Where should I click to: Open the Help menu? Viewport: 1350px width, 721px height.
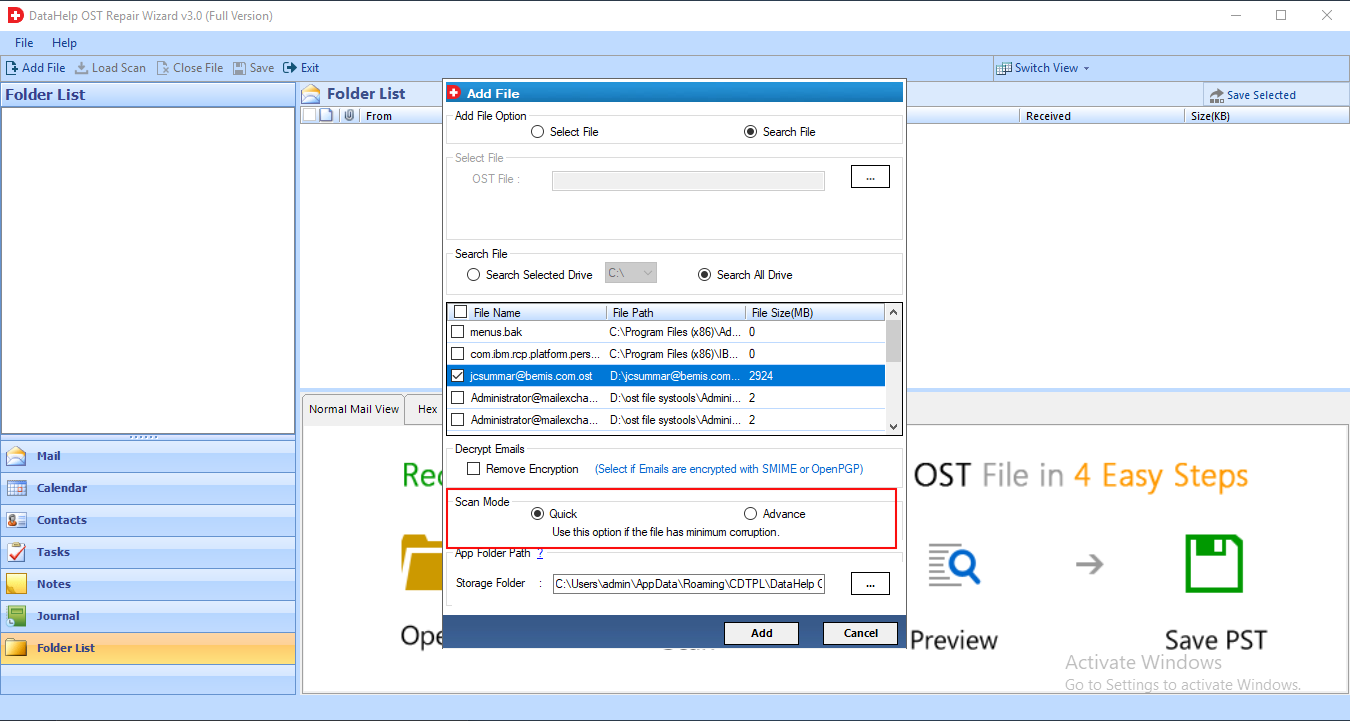(64, 43)
